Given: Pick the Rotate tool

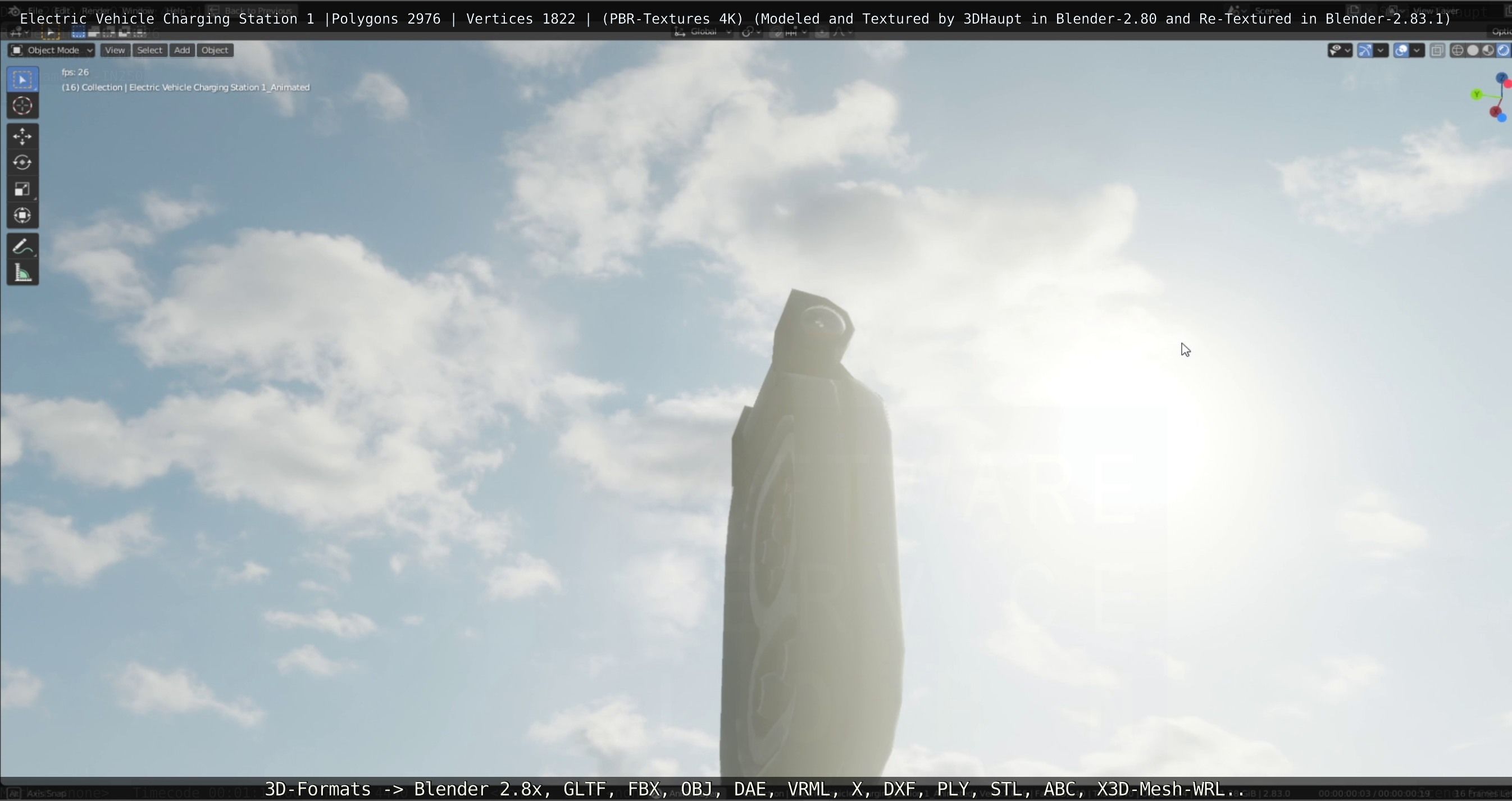Looking at the screenshot, I should pyautogui.click(x=22, y=162).
